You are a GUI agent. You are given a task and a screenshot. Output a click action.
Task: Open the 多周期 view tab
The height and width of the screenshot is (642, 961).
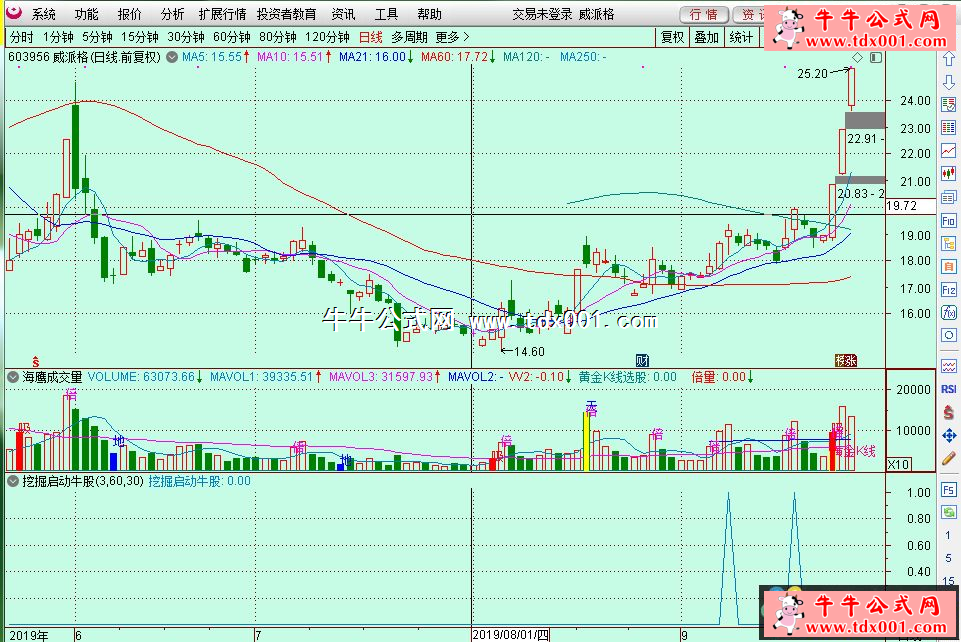pyautogui.click(x=409, y=37)
